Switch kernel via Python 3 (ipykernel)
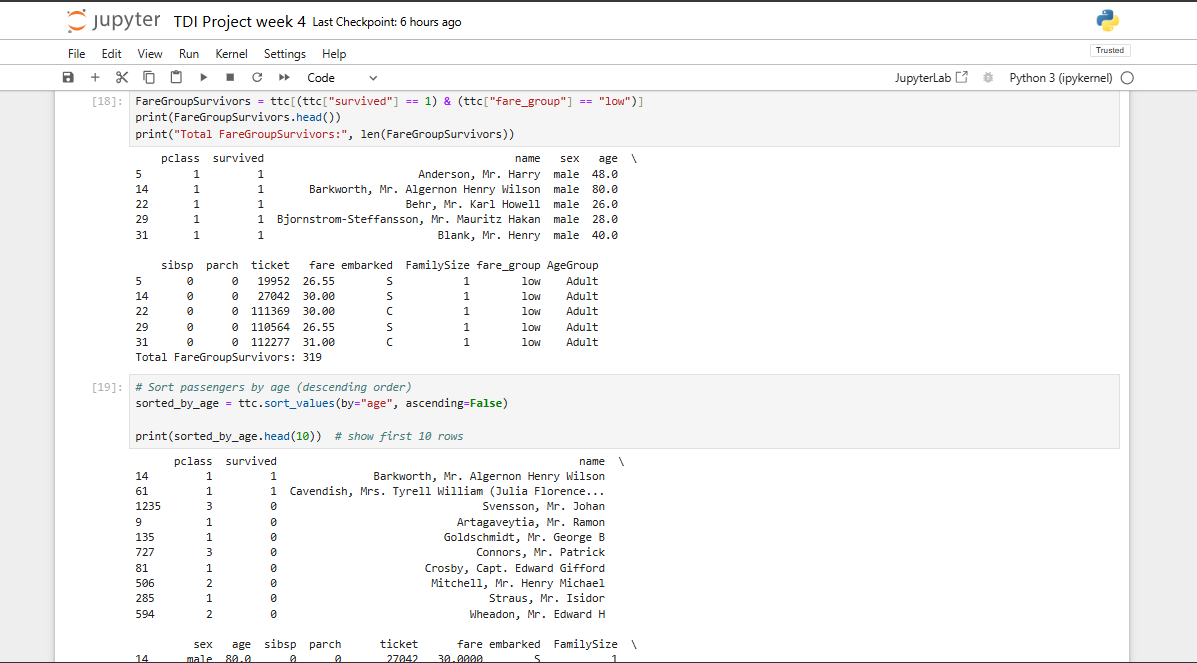The height and width of the screenshot is (663, 1197). tap(1060, 78)
